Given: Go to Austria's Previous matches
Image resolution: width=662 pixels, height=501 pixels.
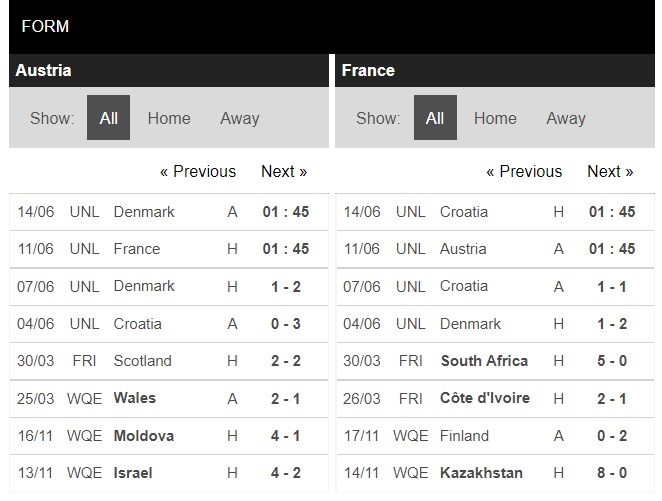Looking at the screenshot, I should [198, 171].
